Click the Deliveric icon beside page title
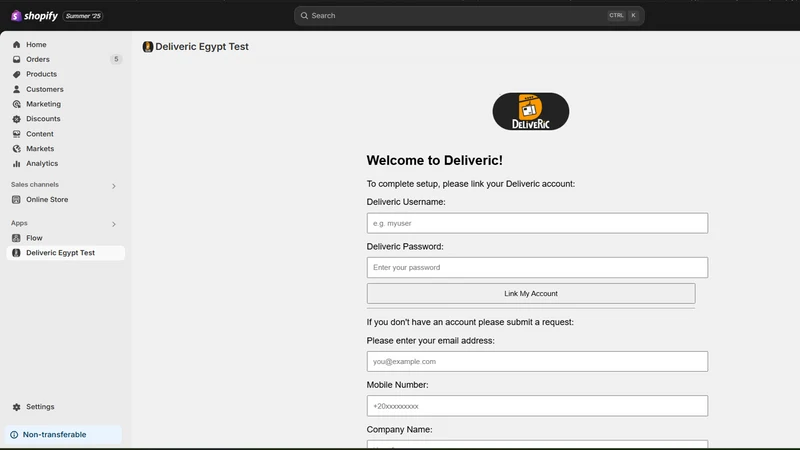The width and height of the screenshot is (800, 450). click(148, 47)
